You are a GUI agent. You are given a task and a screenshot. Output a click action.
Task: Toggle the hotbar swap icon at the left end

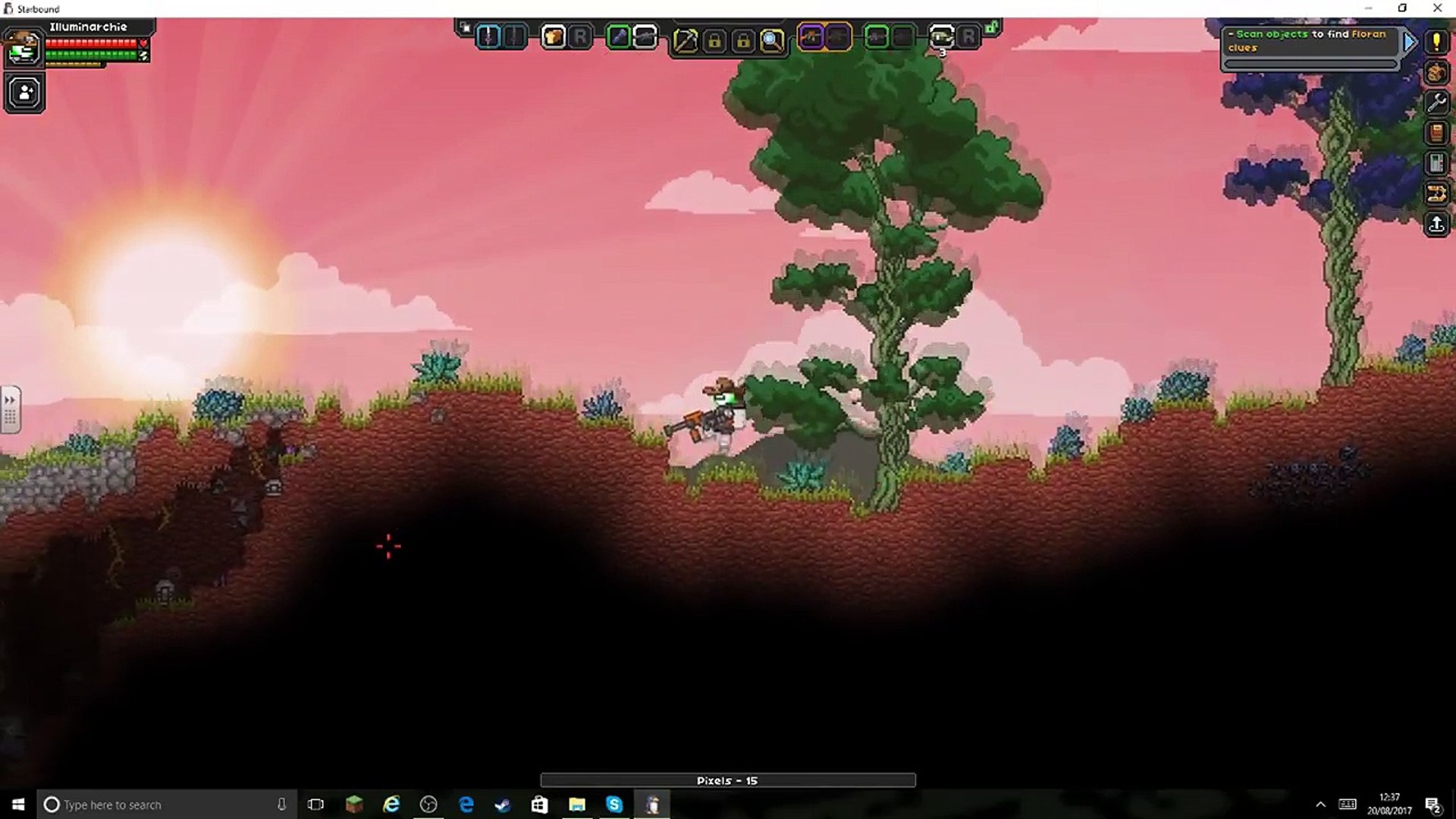(x=465, y=28)
